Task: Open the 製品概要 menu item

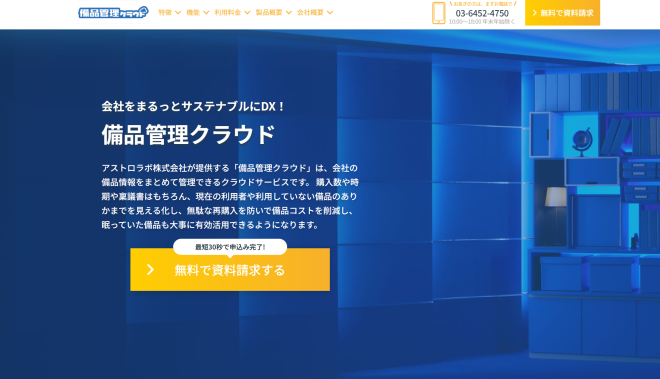Action: click(269, 13)
